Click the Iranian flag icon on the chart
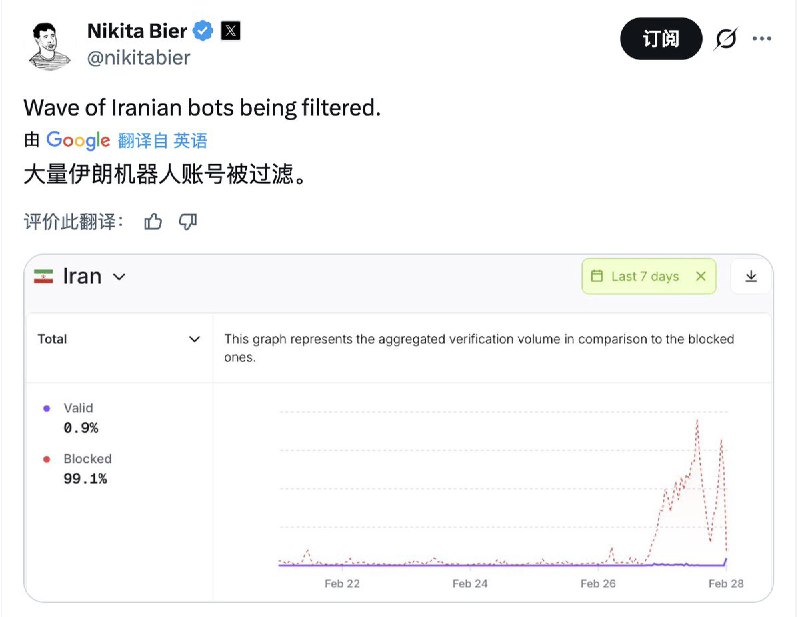Viewport: 800px width, 617px height. click(44, 276)
